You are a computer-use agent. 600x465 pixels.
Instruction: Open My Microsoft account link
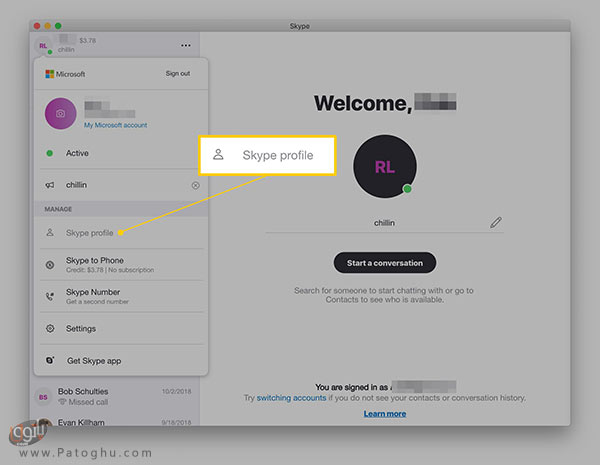116,125
